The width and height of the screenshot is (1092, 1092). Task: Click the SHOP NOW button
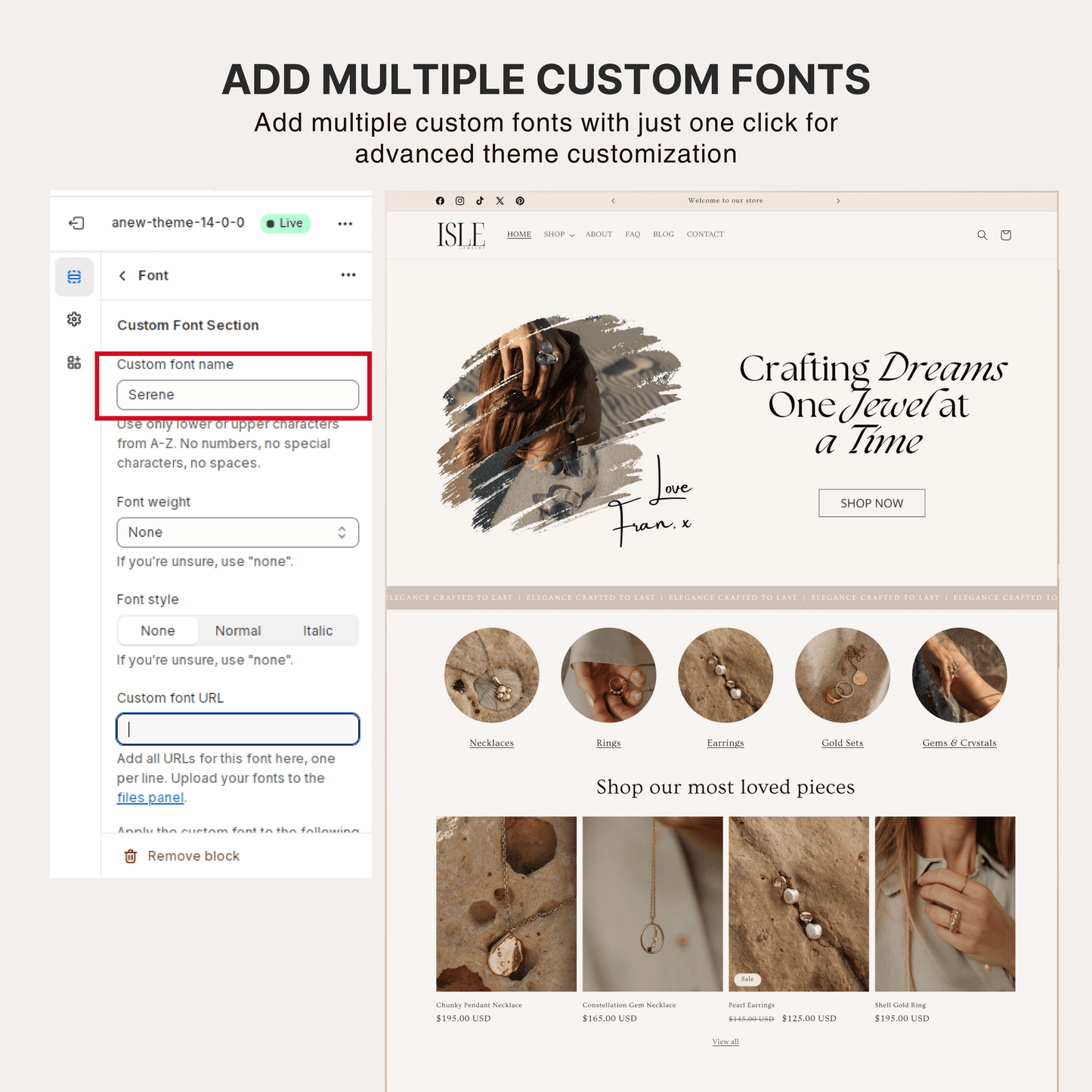tap(871, 503)
